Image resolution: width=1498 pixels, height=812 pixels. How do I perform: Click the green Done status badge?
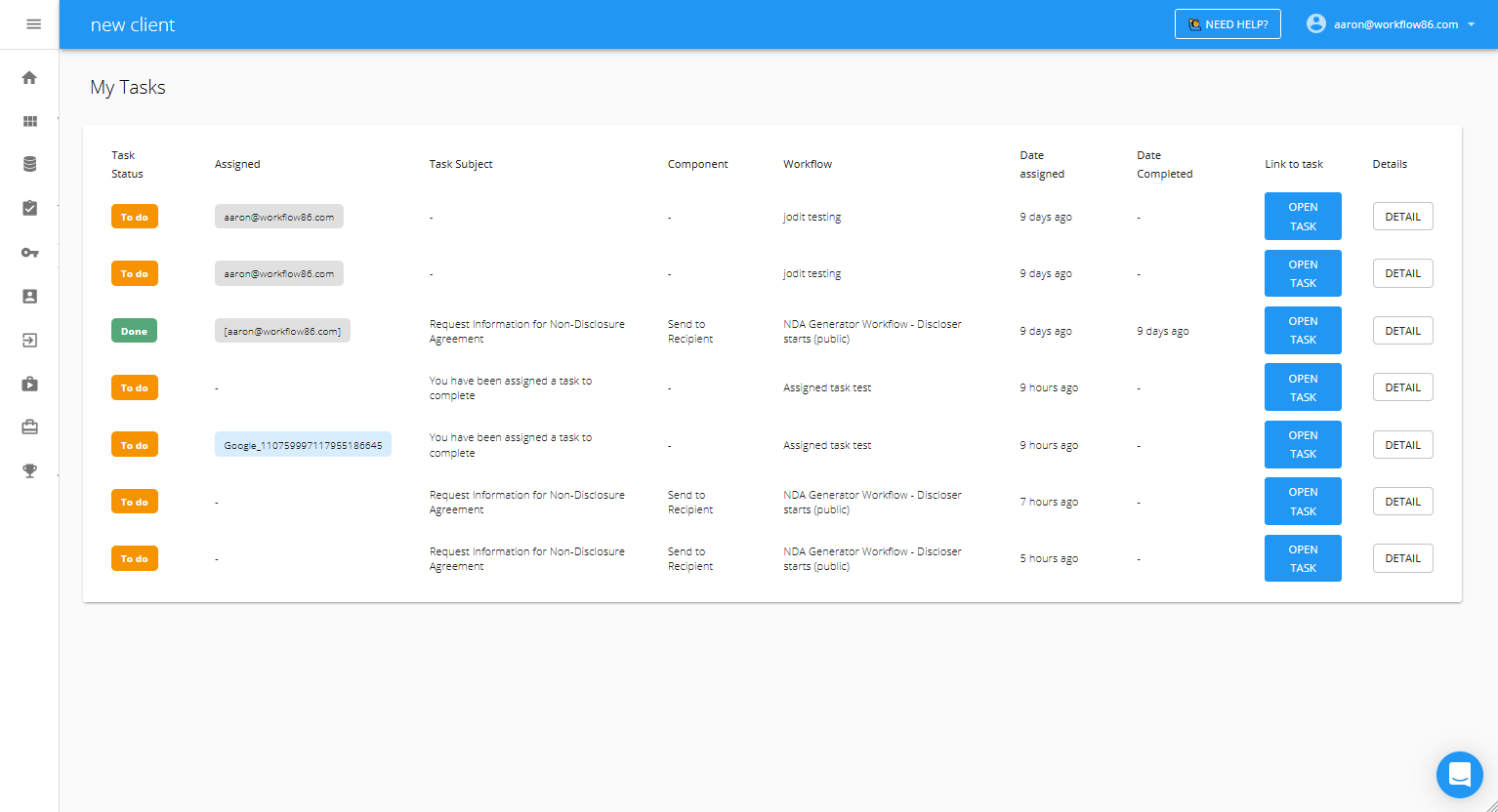[x=134, y=331]
